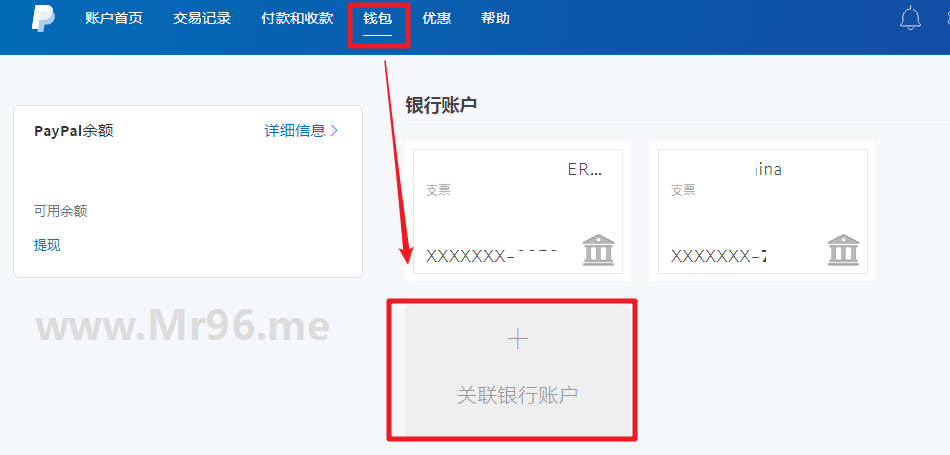Click the 关联银行账户 button label
This screenshot has width=950, height=455.
pyautogui.click(x=517, y=395)
